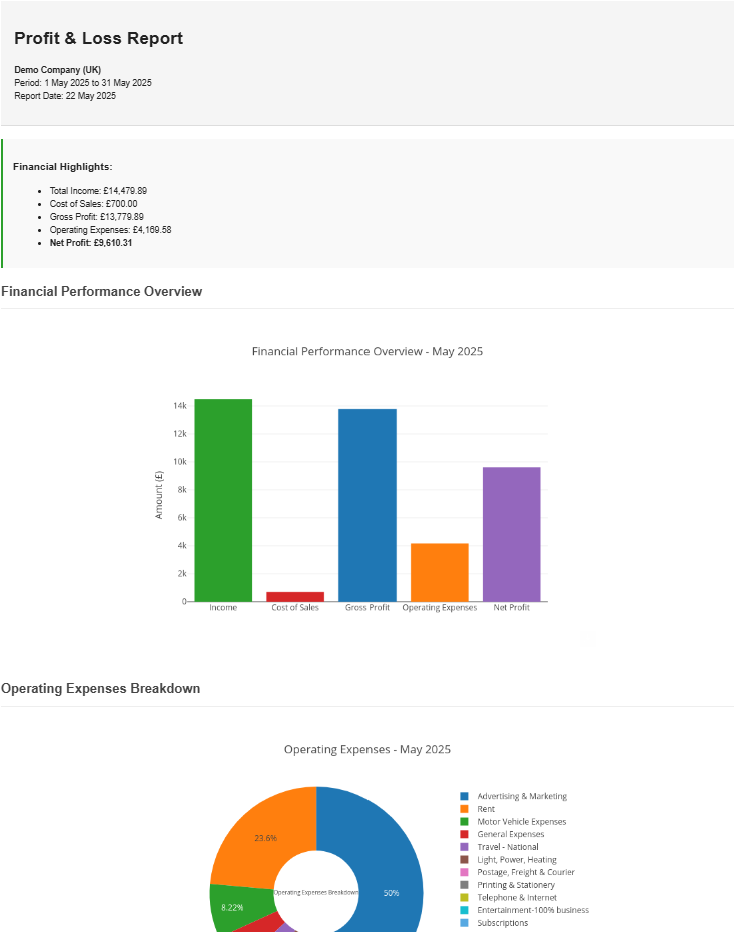Toggle Postage, Freight & Courier legend entry

pyautogui.click(x=525, y=872)
